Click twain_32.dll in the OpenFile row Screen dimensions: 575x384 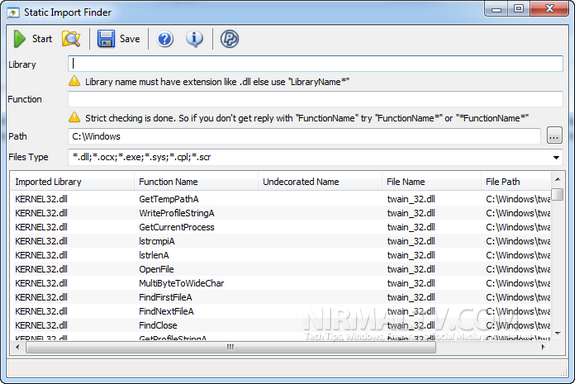411,269
